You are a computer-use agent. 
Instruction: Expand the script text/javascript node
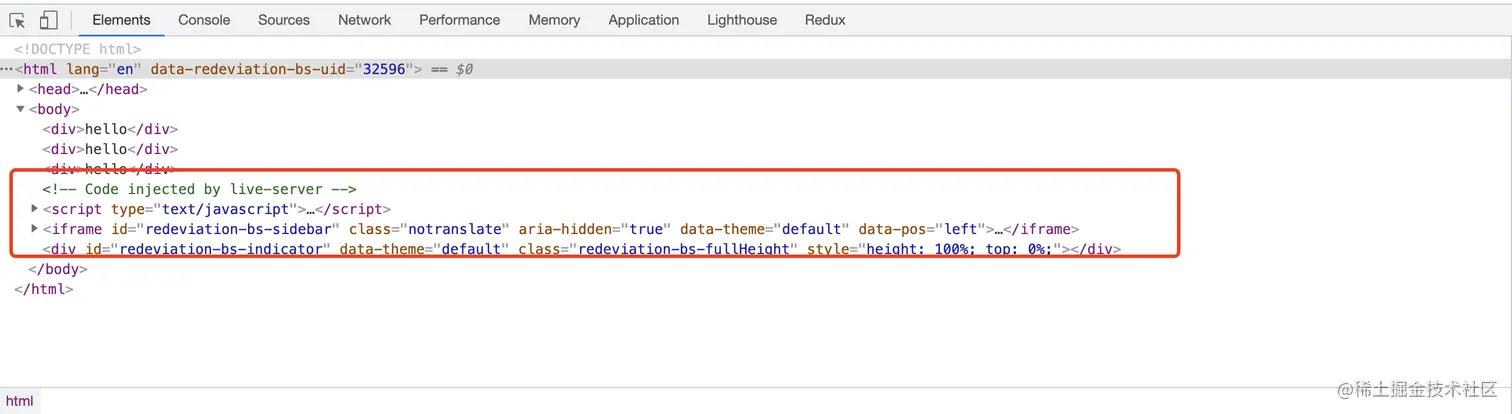click(35, 209)
